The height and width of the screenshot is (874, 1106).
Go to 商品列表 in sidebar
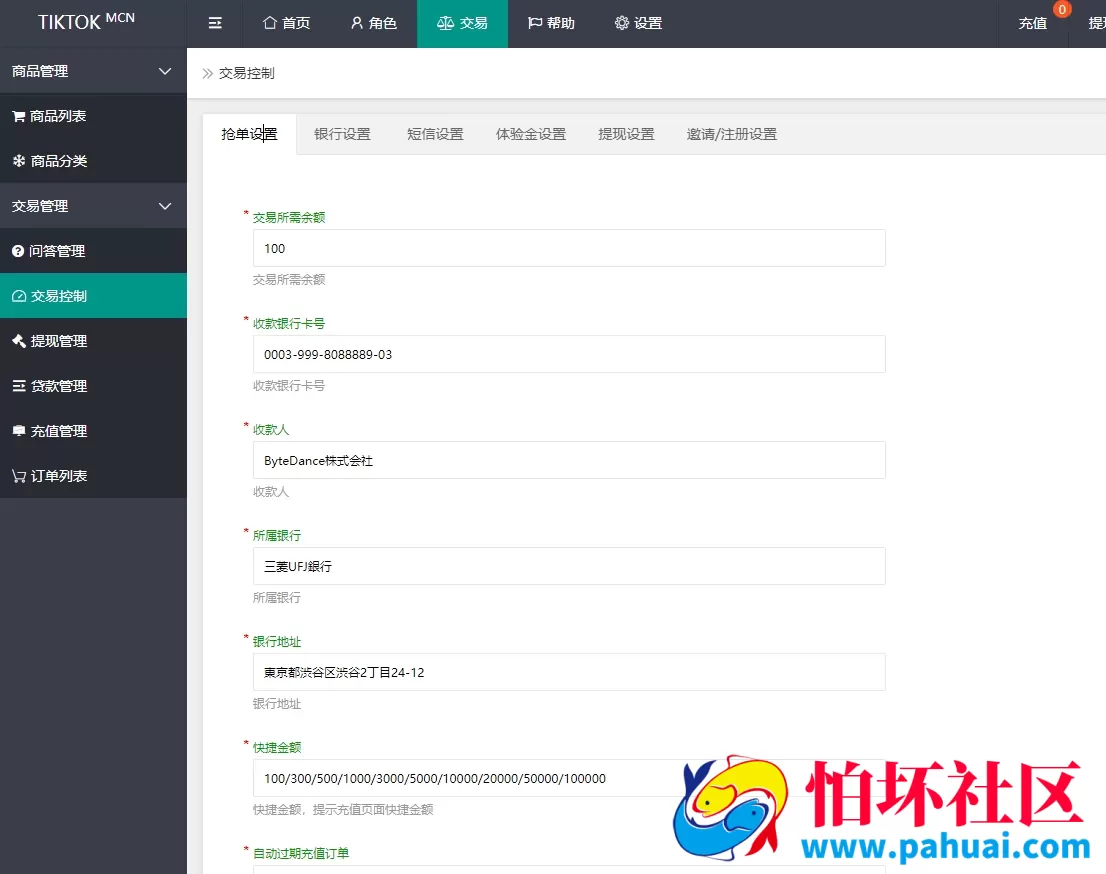93,116
